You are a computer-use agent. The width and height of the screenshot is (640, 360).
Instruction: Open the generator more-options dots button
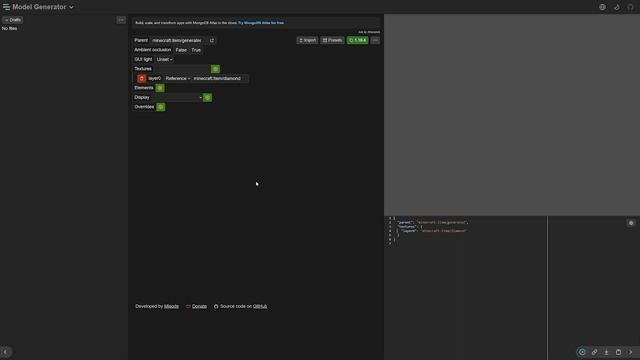point(375,40)
